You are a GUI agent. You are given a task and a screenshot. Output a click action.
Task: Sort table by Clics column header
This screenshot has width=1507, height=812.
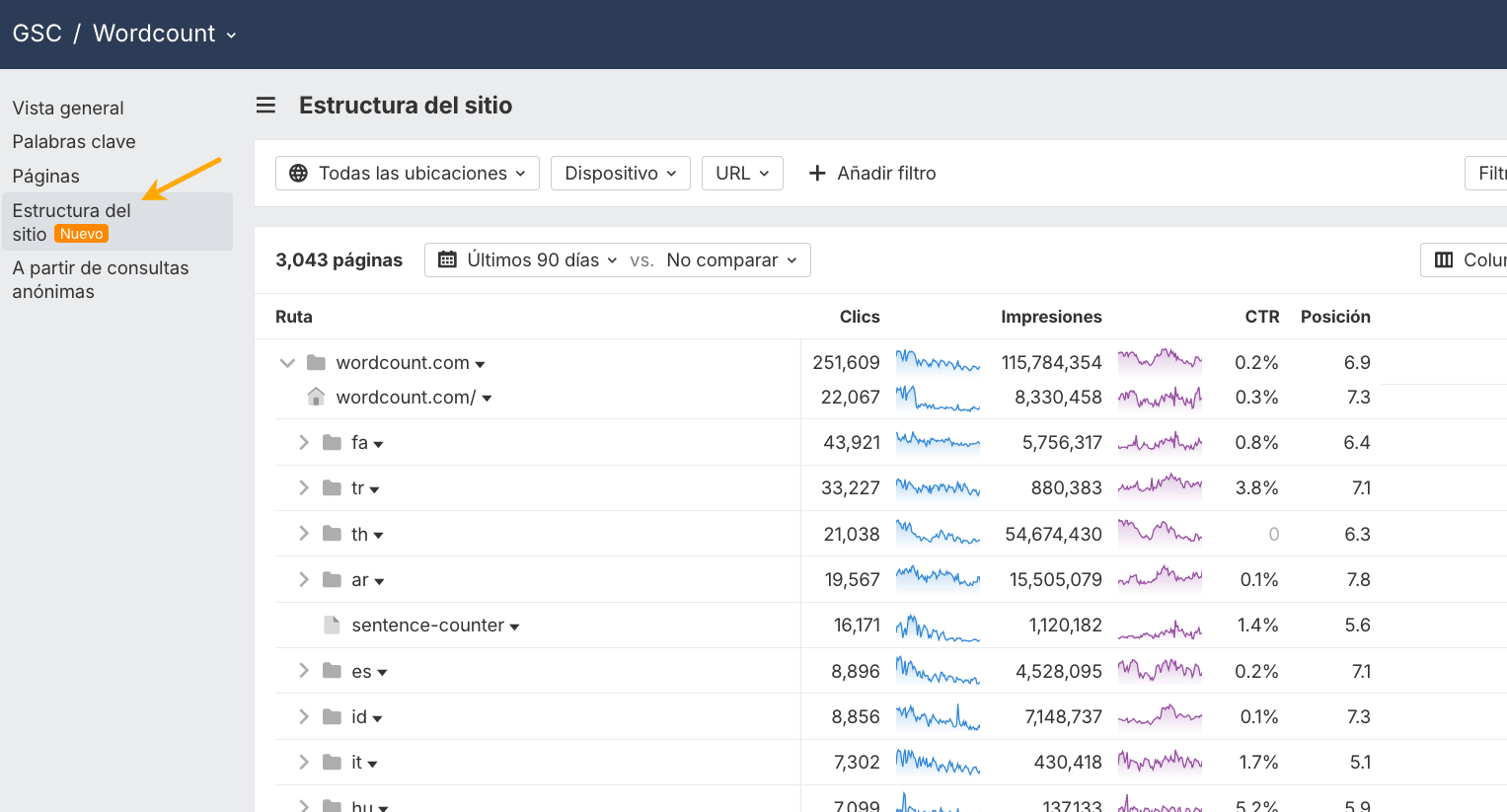(859, 317)
